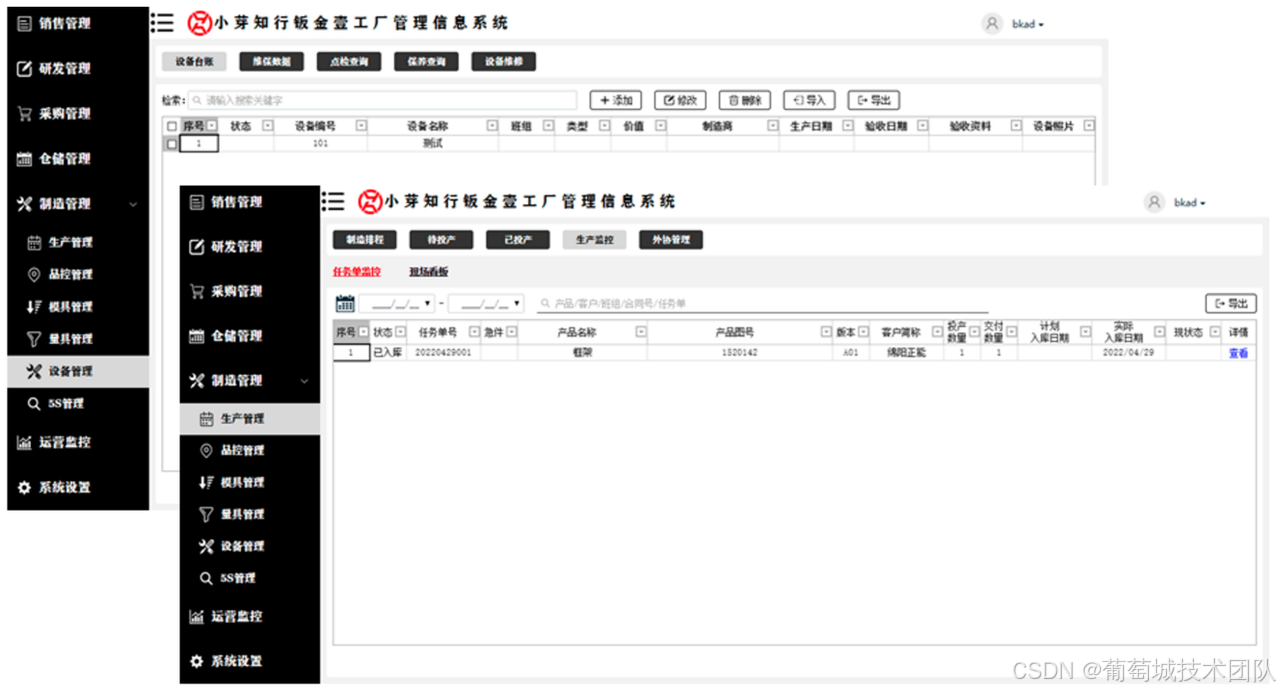Open the 设备名称 column filter
This screenshot has width=1280, height=692.
(x=492, y=126)
